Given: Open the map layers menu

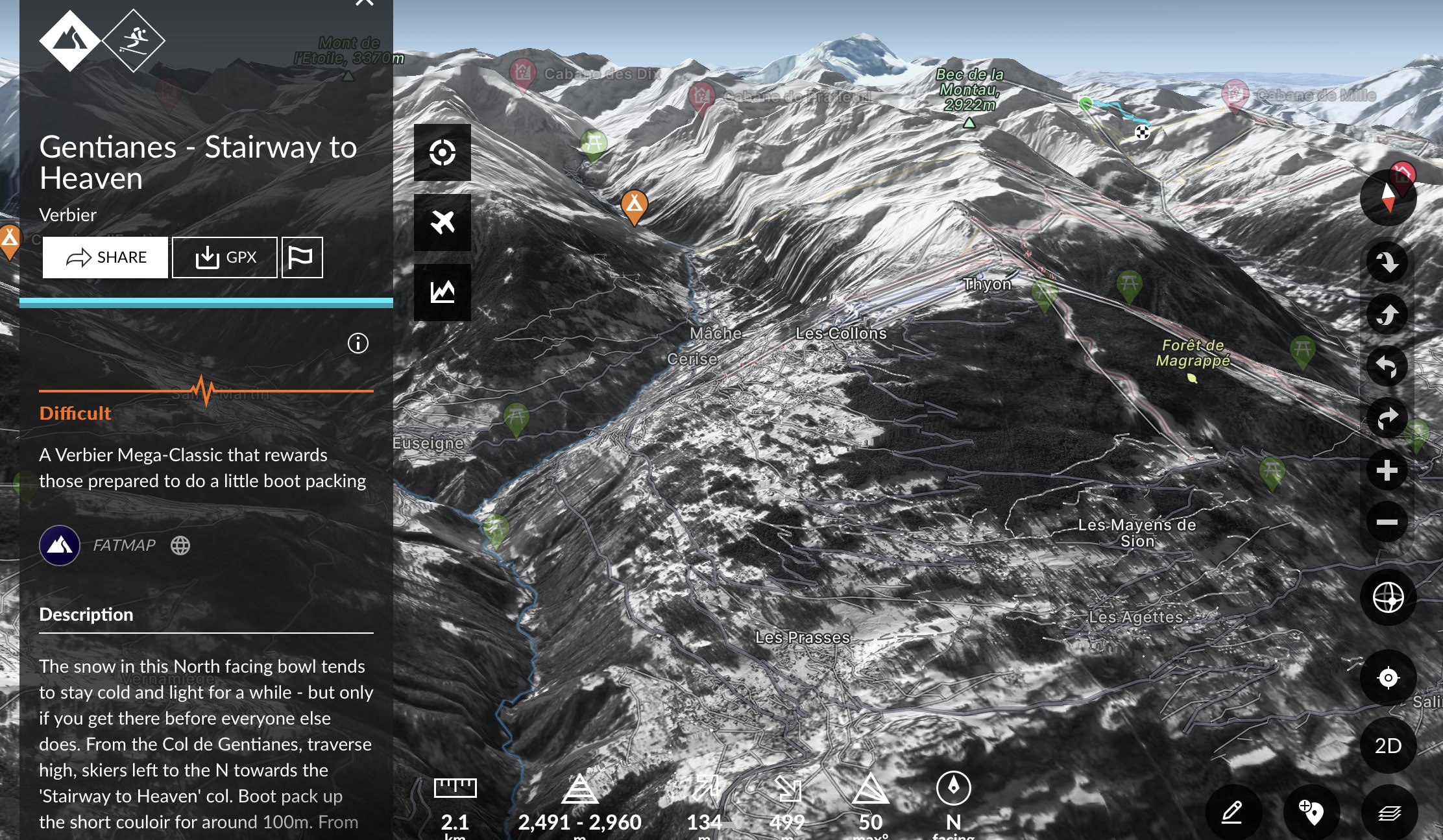Looking at the screenshot, I should [1389, 813].
